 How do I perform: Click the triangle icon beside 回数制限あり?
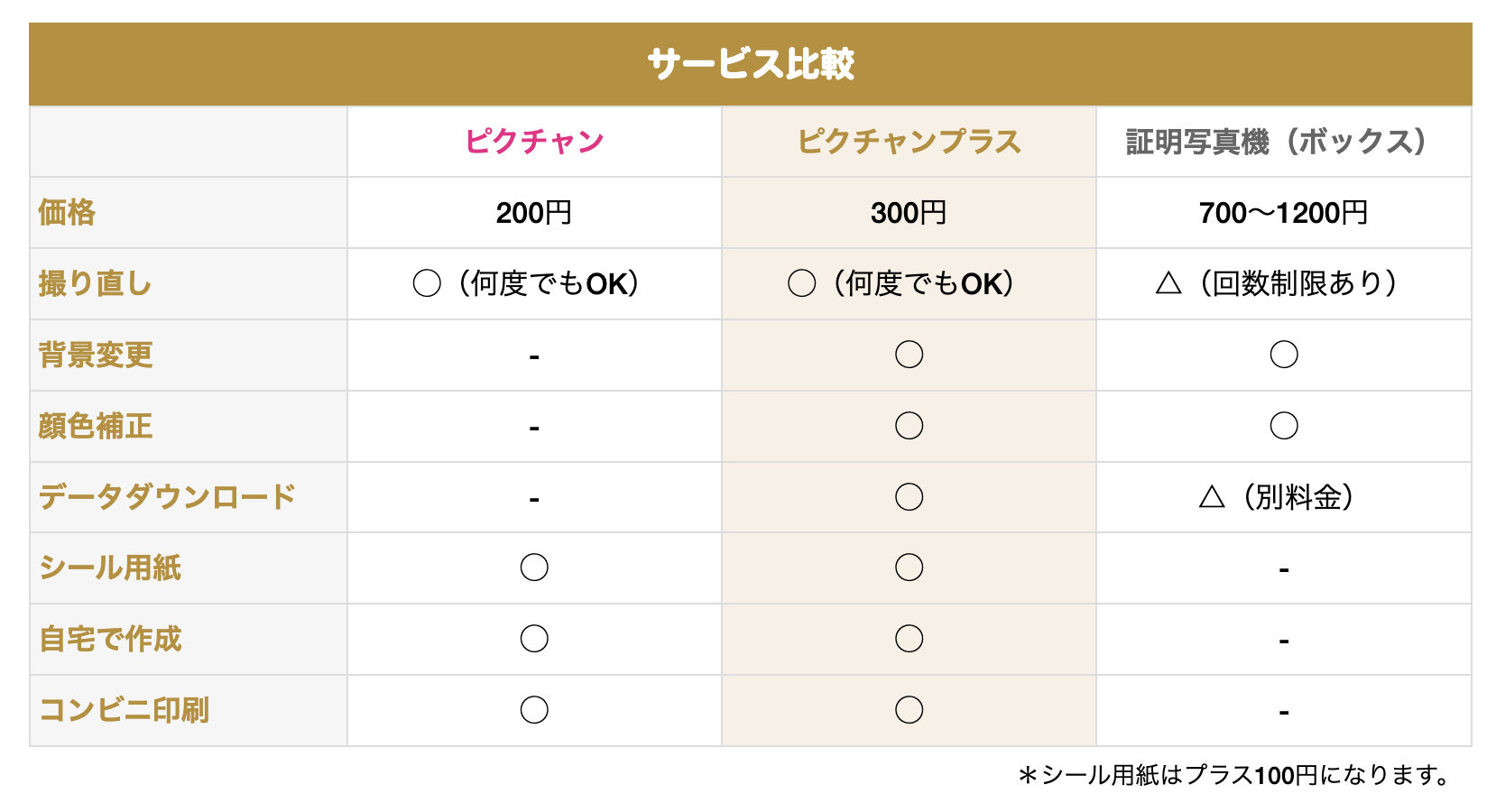(1168, 283)
